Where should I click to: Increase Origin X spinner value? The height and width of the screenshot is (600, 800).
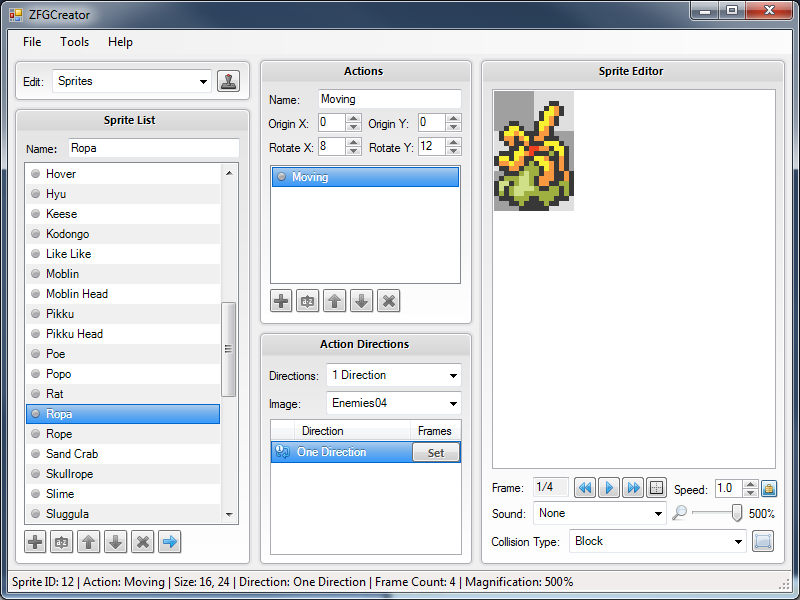[x=353, y=118]
